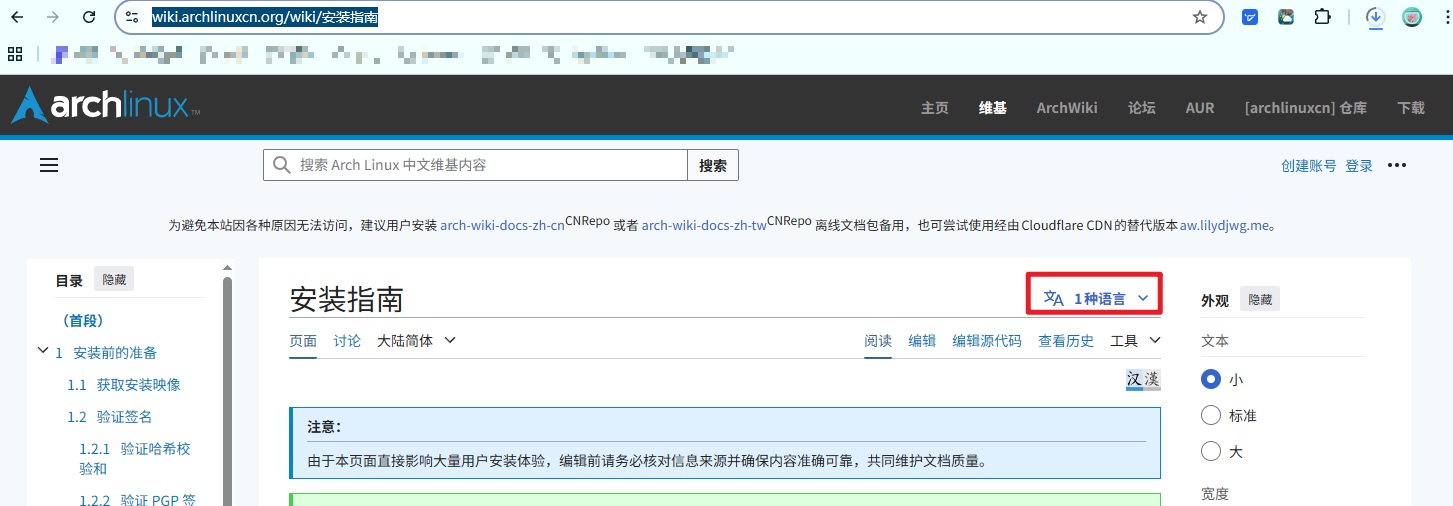Open the browser profile avatar
Viewport: 1453px width, 506px height.
[x=1412, y=17]
